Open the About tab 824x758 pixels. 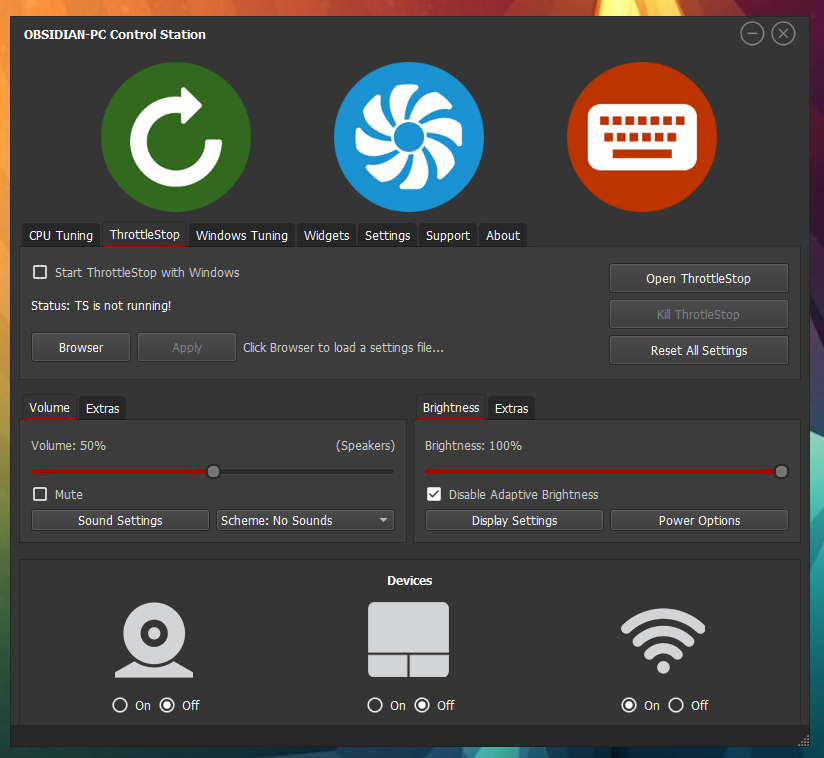point(503,235)
